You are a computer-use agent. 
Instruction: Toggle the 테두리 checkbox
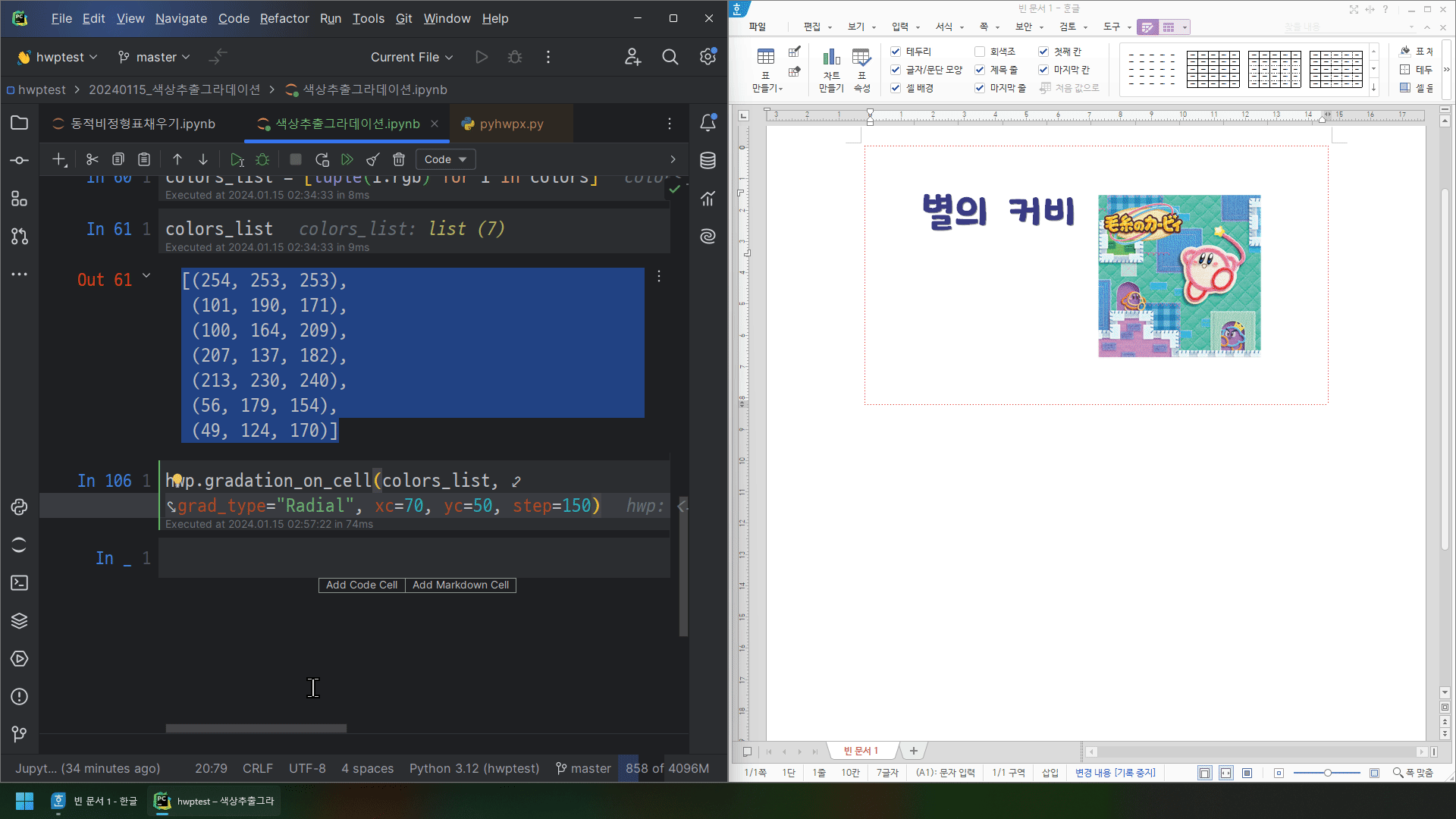[x=896, y=52]
